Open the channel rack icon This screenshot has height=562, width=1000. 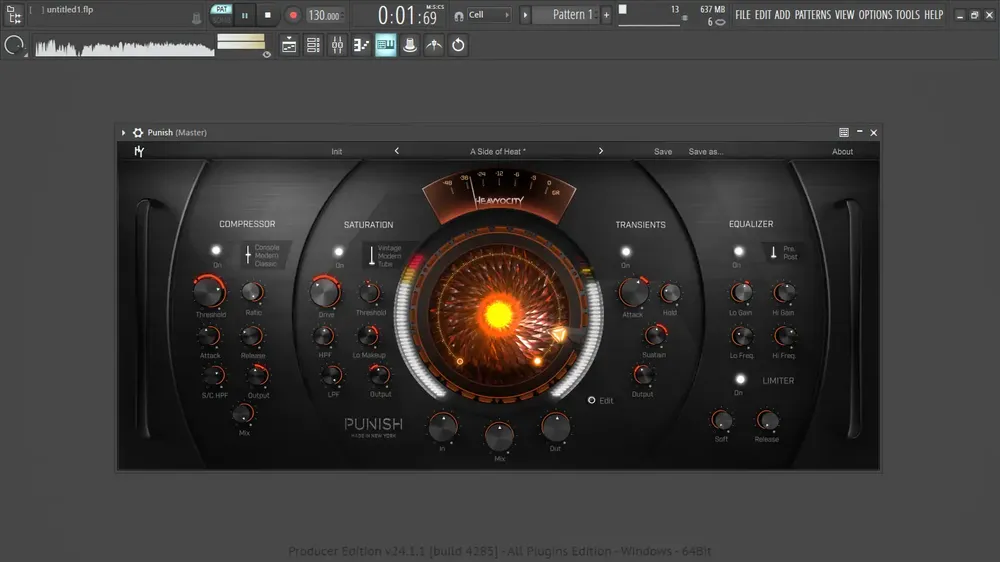[x=313, y=45]
